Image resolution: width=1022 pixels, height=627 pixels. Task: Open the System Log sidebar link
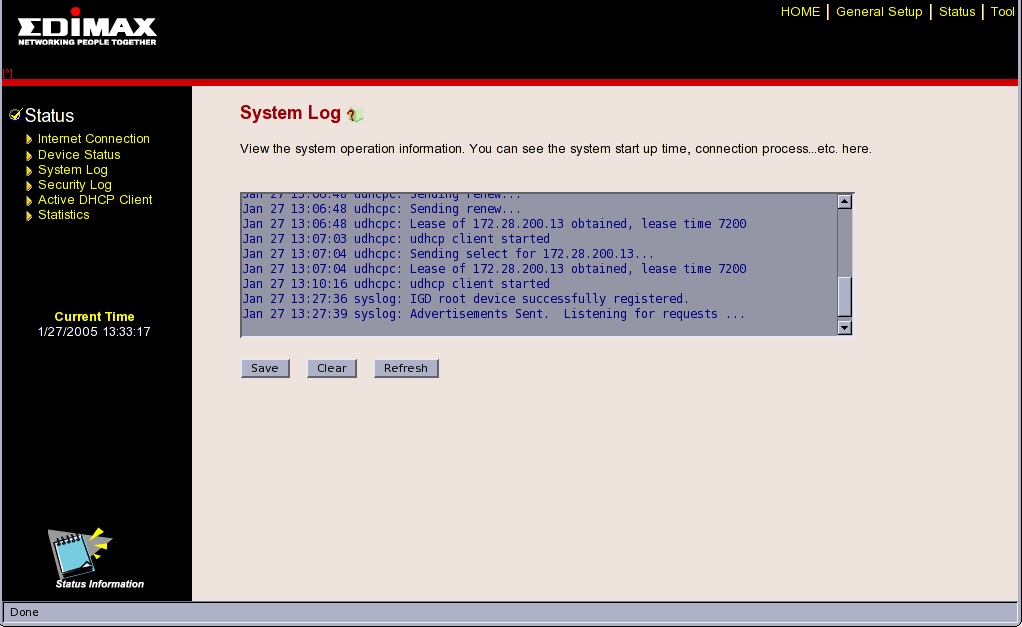(73, 170)
